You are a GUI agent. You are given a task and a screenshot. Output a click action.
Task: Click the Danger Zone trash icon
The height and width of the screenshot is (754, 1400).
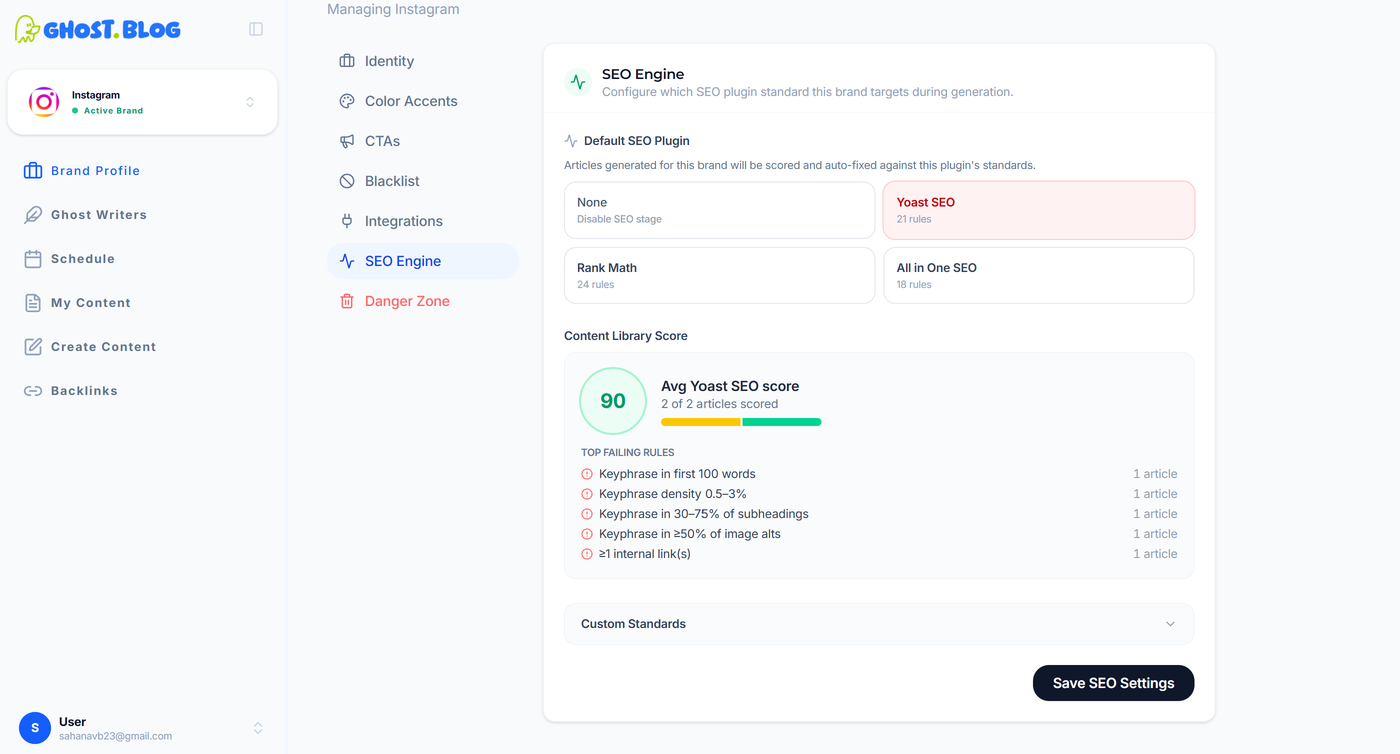click(x=347, y=301)
